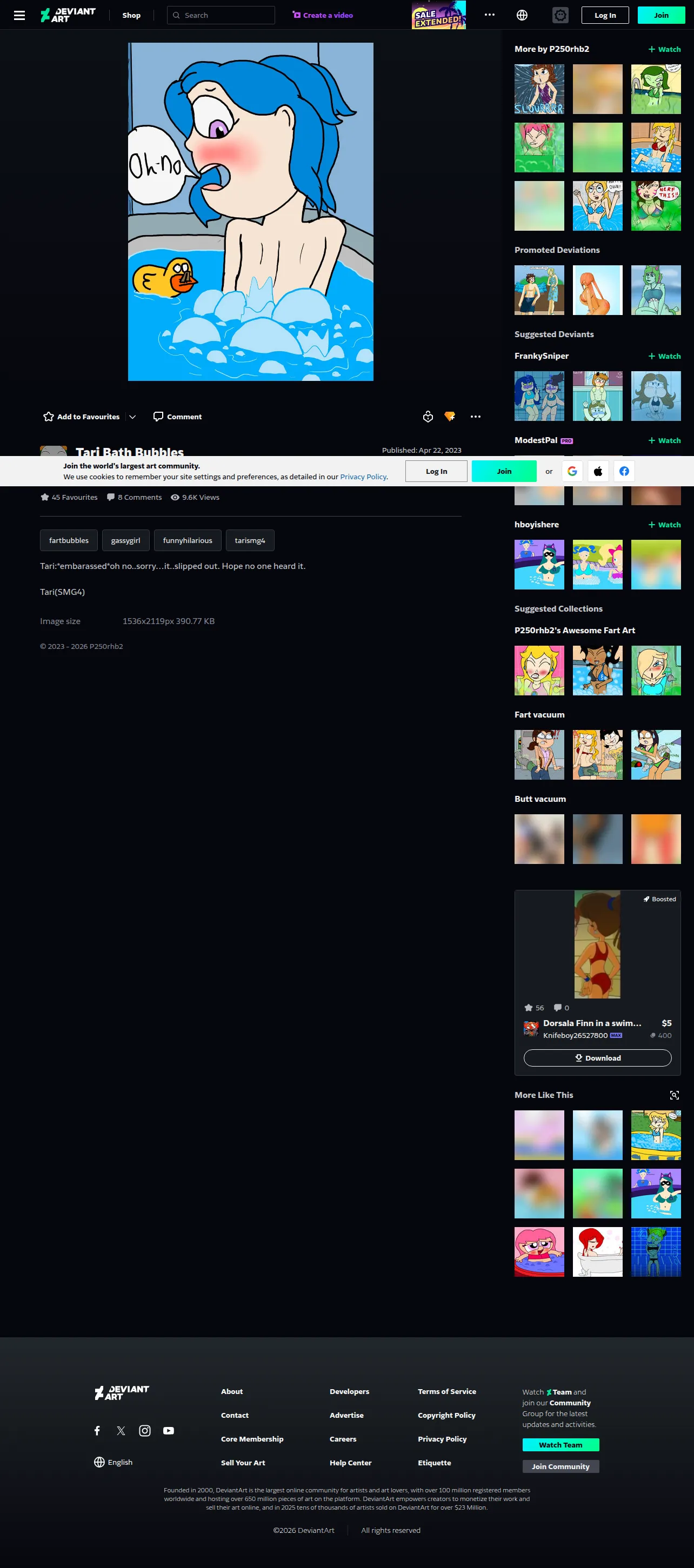
Task: Open the Sale Extended banner
Action: point(438,15)
